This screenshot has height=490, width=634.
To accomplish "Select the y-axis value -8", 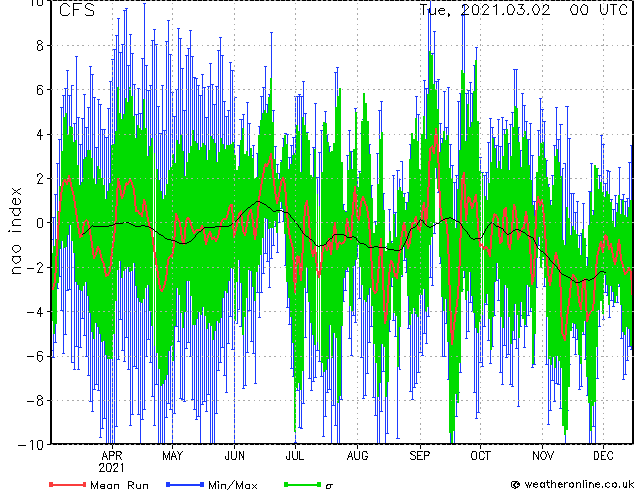I will tap(36, 401).
